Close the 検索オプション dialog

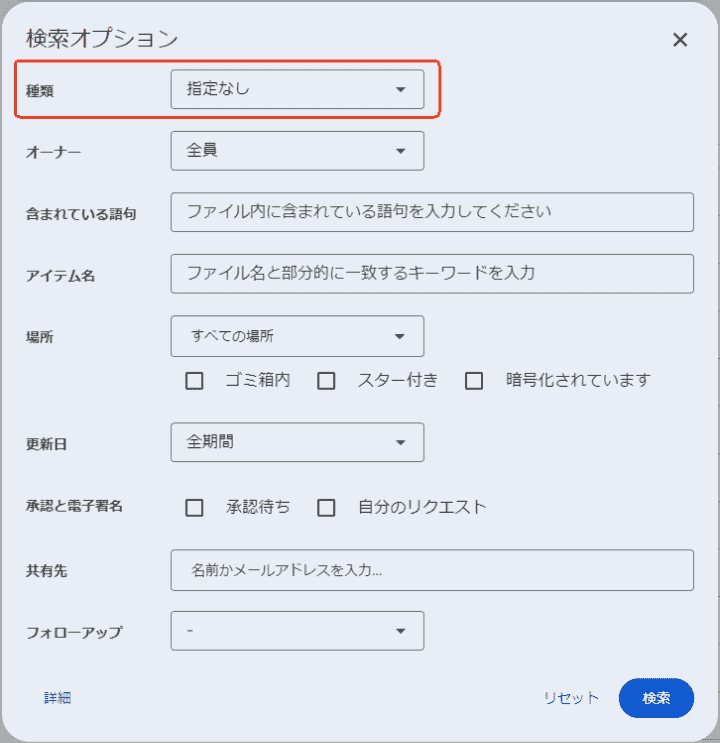pyautogui.click(x=680, y=40)
